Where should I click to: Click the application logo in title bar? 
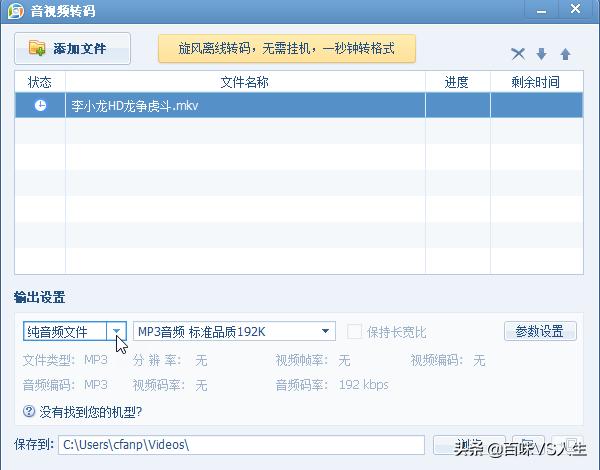click(15, 11)
